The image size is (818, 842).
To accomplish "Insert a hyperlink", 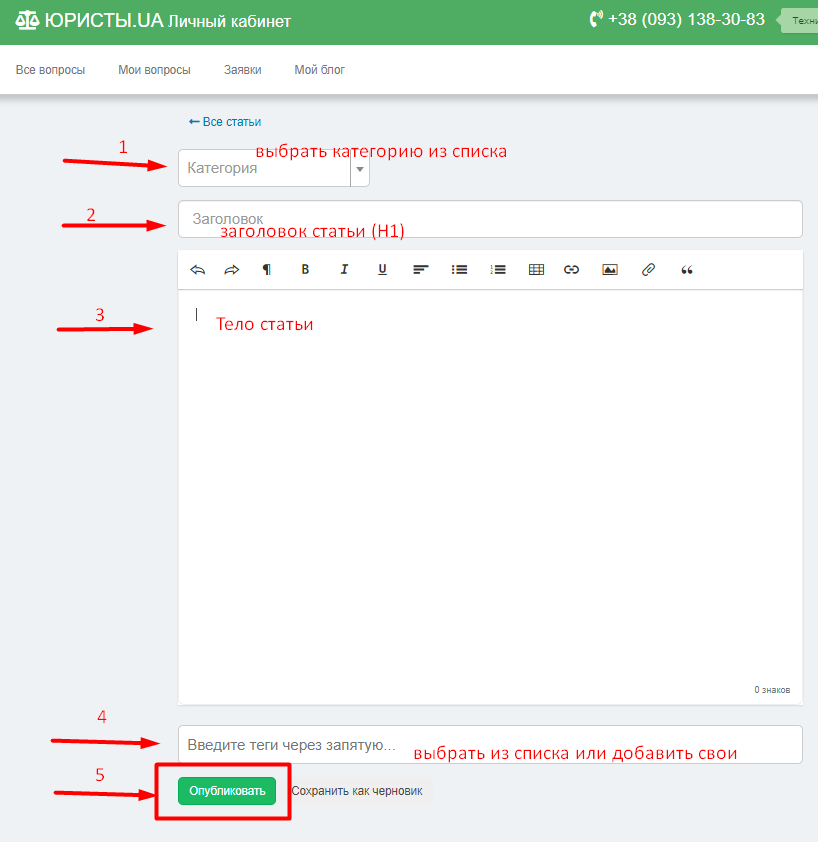I will click(x=571, y=270).
